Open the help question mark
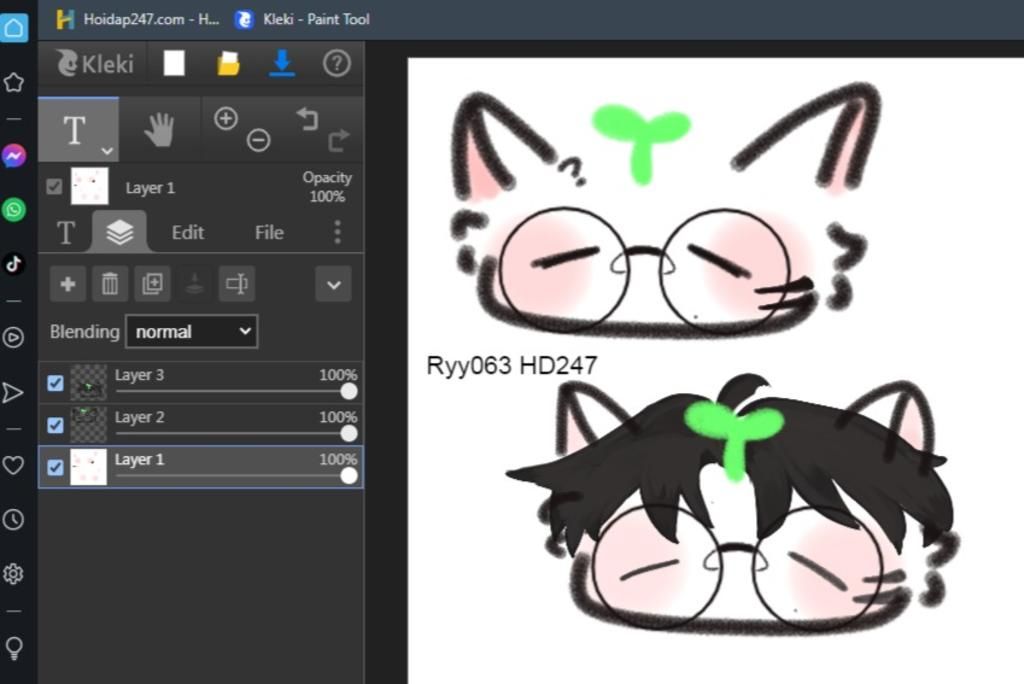Image resolution: width=1024 pixels, height=684 pixels. click(x=336, y=63)
